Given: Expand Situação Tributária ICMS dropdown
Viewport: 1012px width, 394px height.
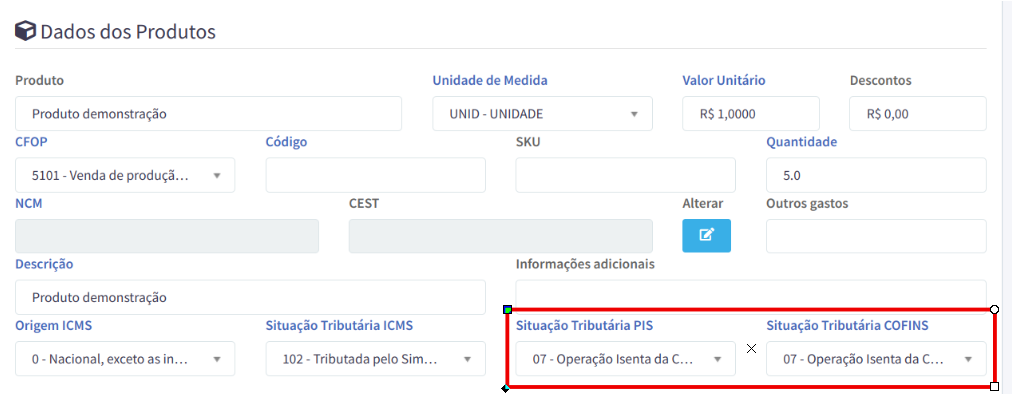Looking at the screenshot, I should (x=376, y=358).
